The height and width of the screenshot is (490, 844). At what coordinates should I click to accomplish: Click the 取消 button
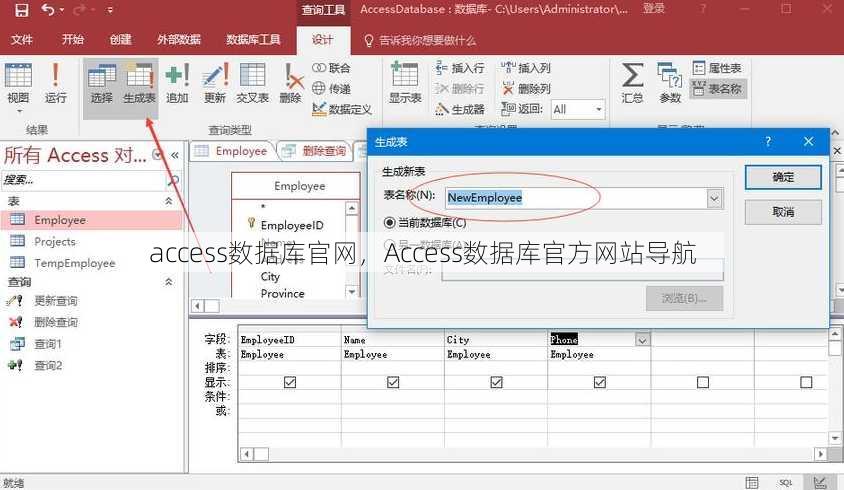click(783, 212)
